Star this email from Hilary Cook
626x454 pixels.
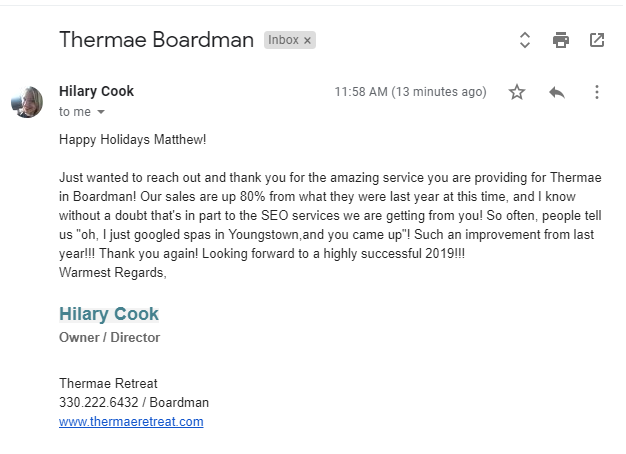coord(517,92)
